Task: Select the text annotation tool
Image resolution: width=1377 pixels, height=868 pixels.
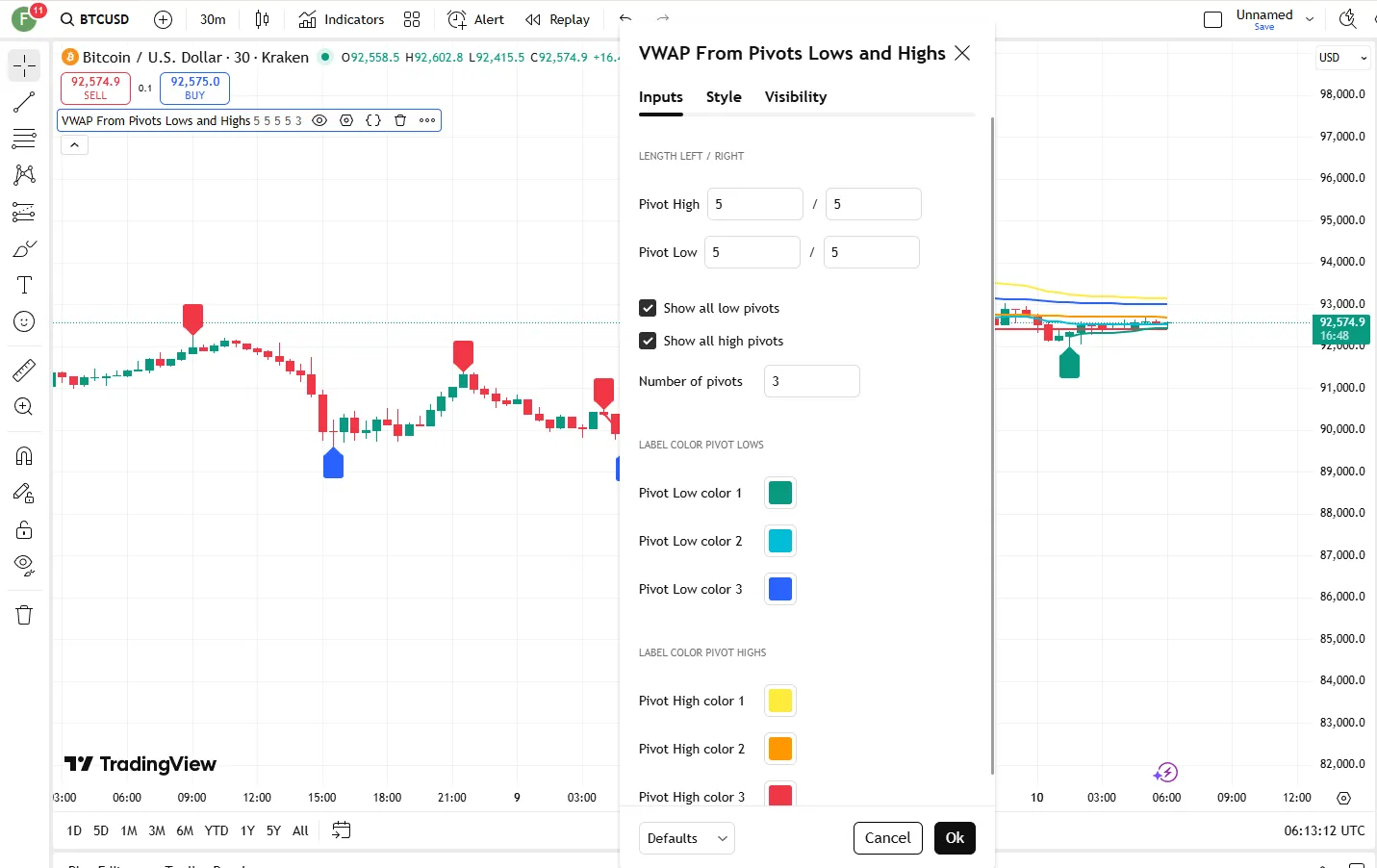Action: point(24,285)
